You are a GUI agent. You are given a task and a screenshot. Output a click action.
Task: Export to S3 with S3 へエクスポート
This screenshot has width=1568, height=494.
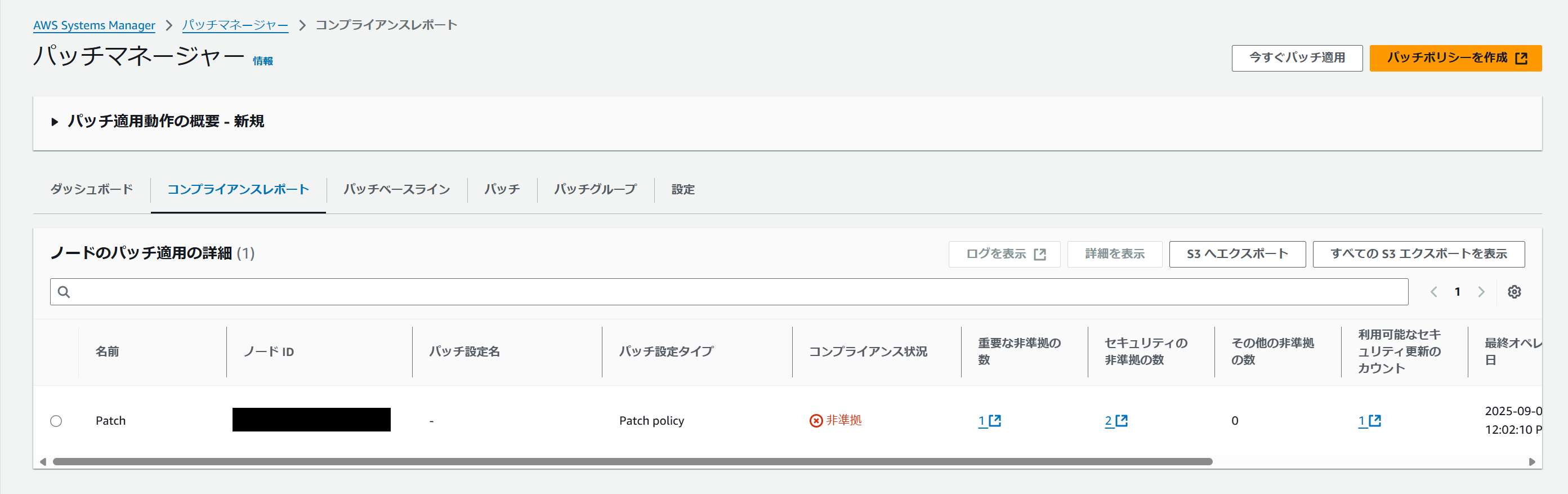1237,254
